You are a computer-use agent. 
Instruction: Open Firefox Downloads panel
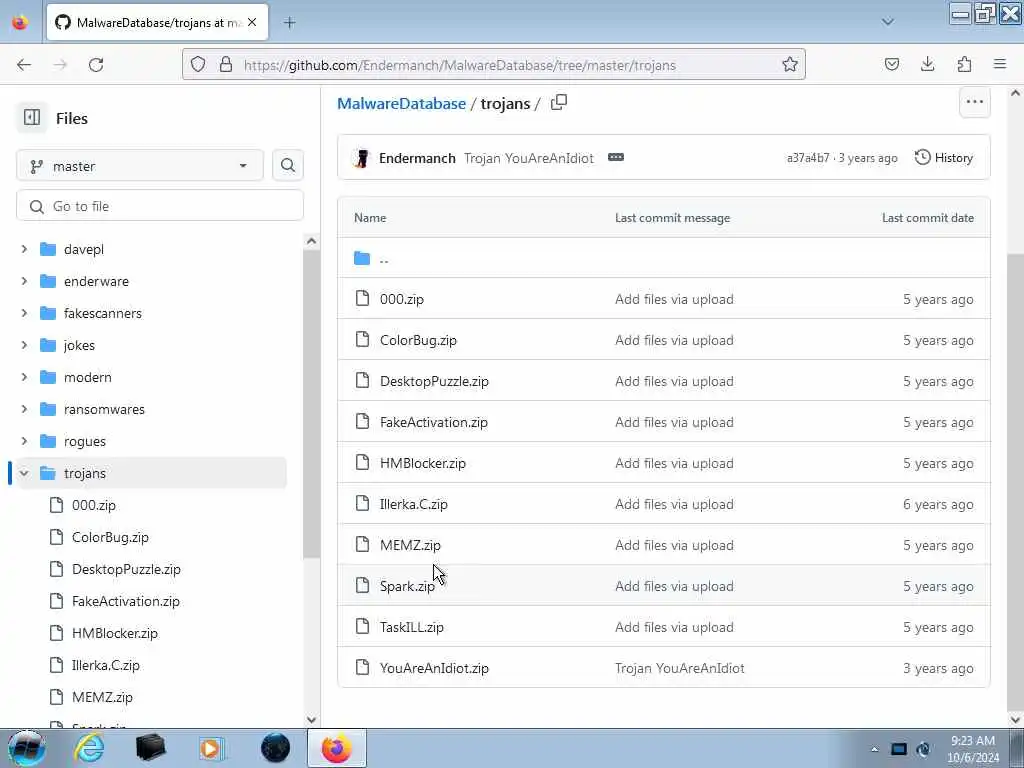click(927, 64)
